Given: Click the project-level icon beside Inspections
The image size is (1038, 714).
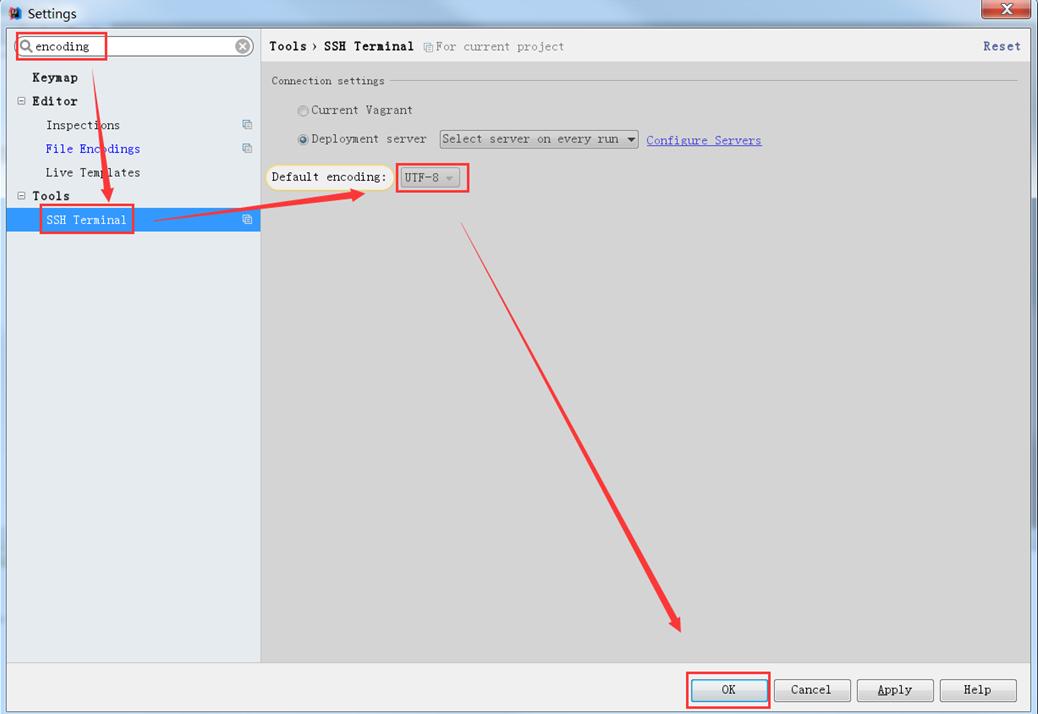Looking at the screenshot, I should click(247, 124).
